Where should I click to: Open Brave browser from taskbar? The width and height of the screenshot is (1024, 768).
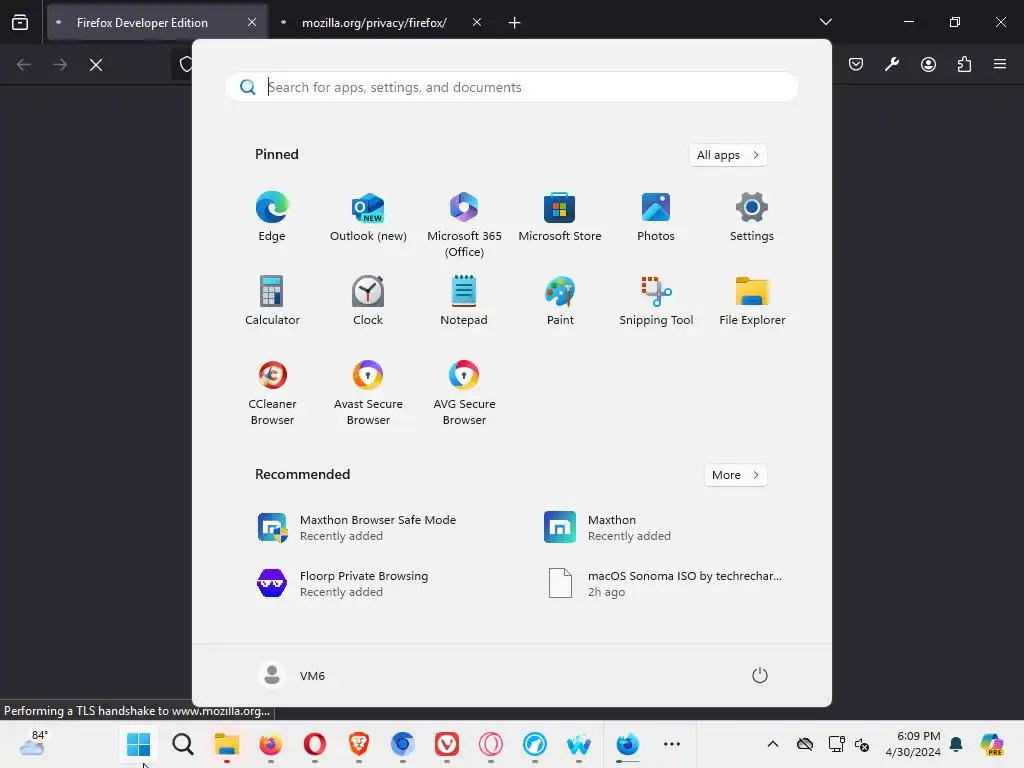pyautogui.click(x=359, y=744)
